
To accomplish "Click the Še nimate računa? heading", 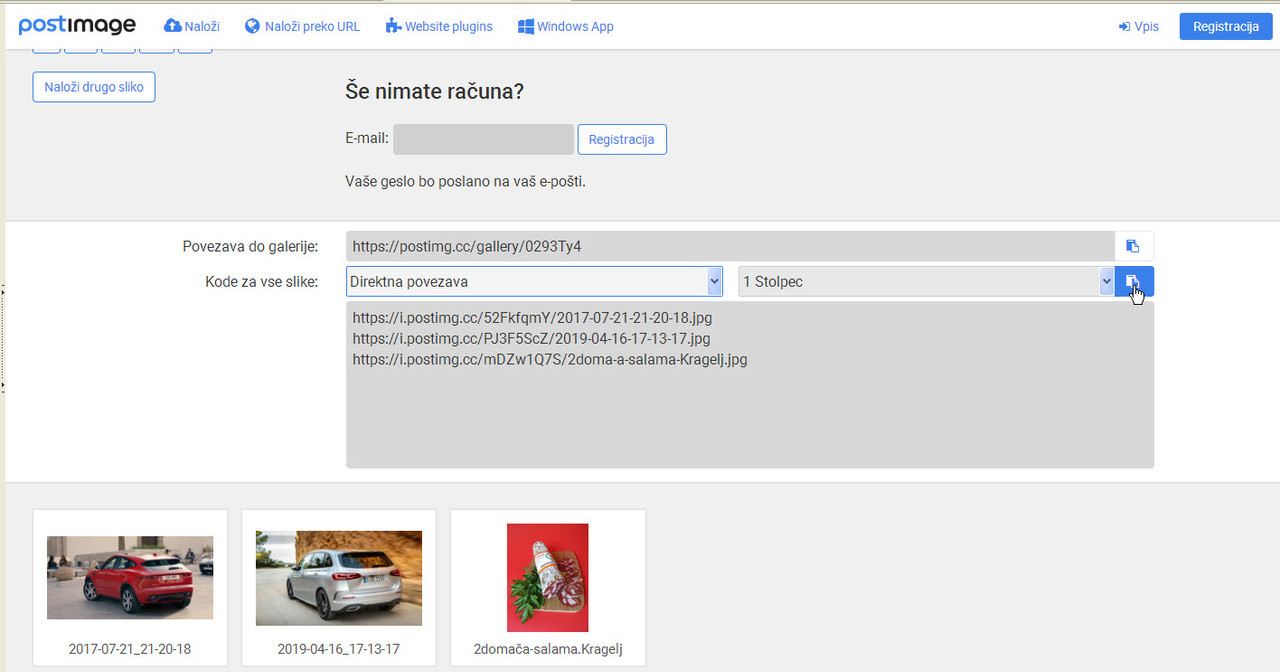I will point(435,91).
